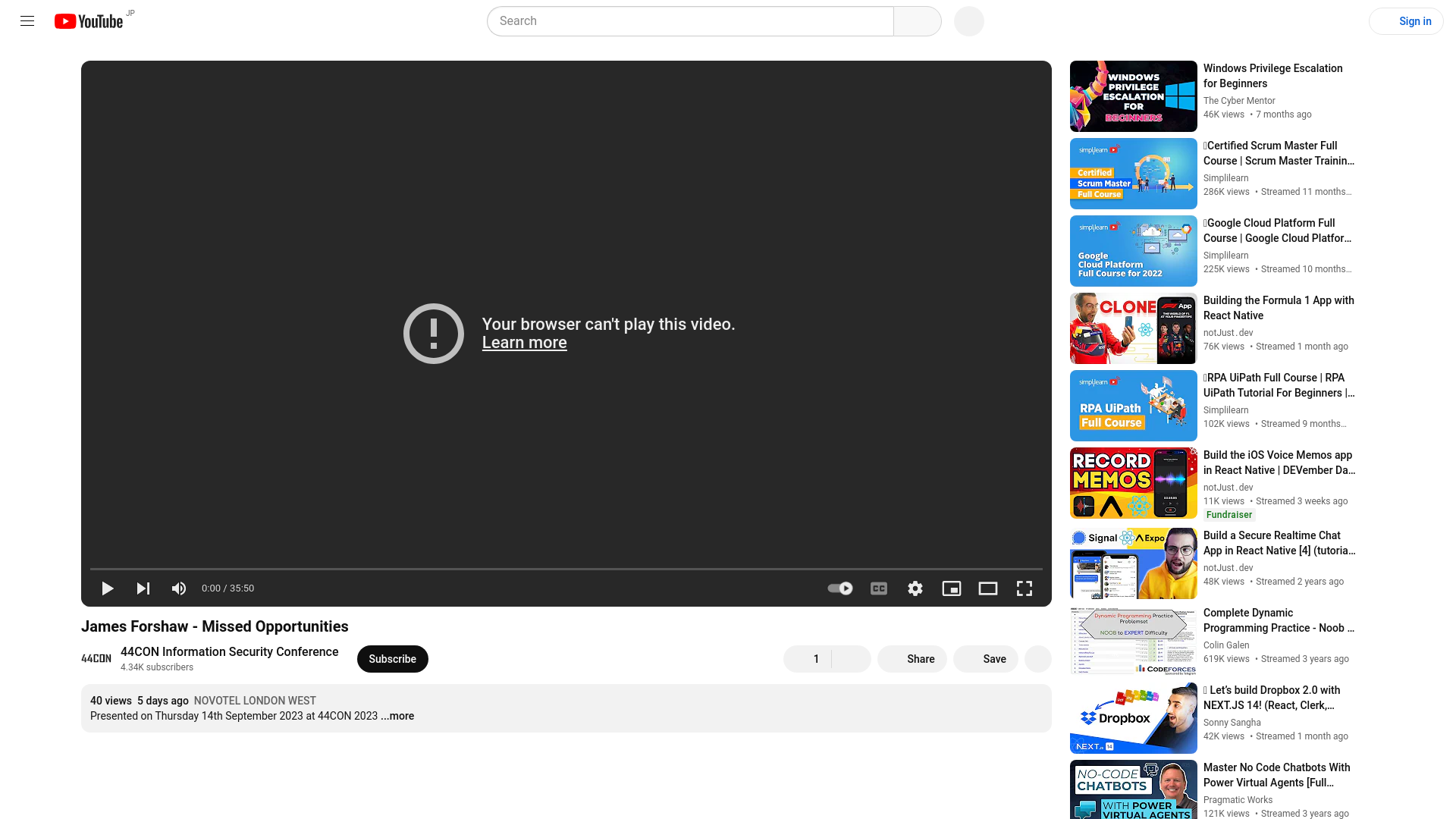Open Complete Dynamic Programming Practice video

[1279, 620]
